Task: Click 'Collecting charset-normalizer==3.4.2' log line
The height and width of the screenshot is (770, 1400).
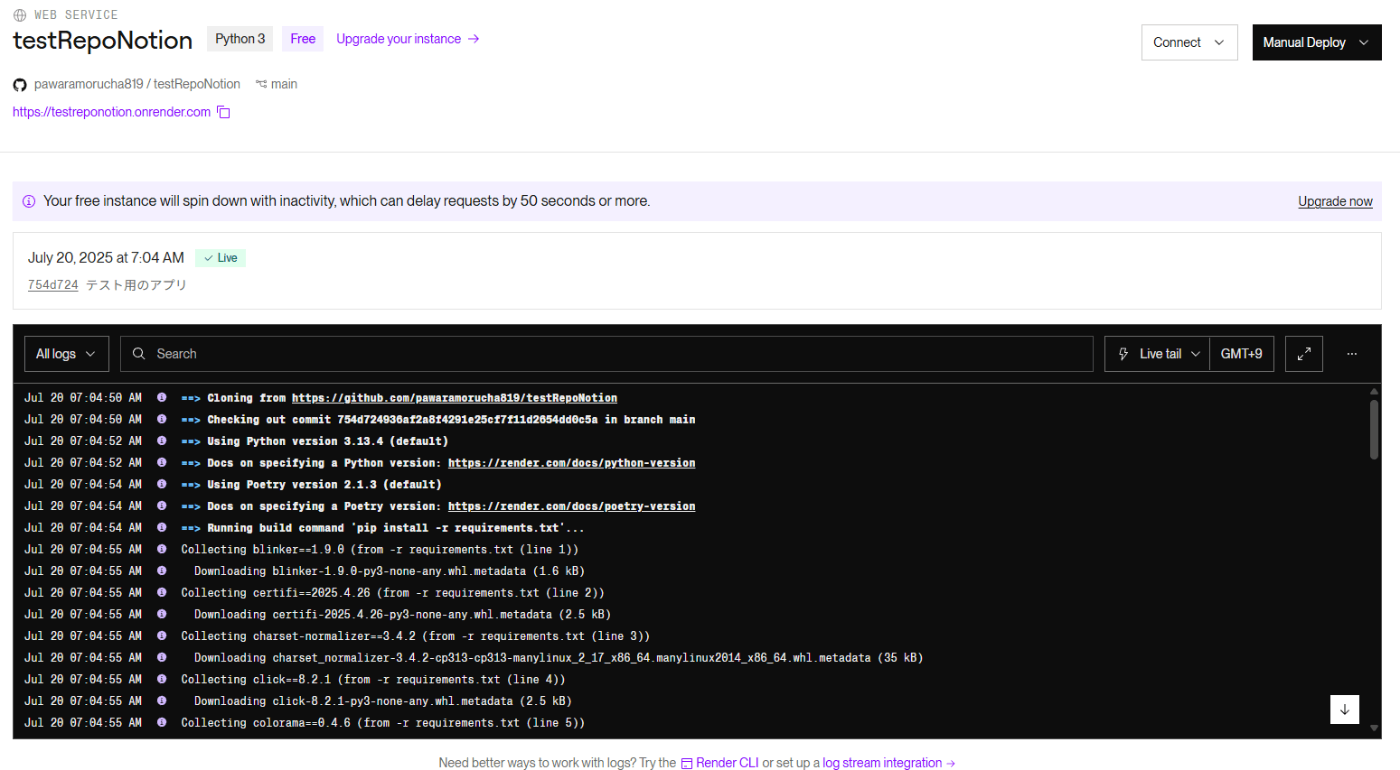Action: (x=415, y=636)
